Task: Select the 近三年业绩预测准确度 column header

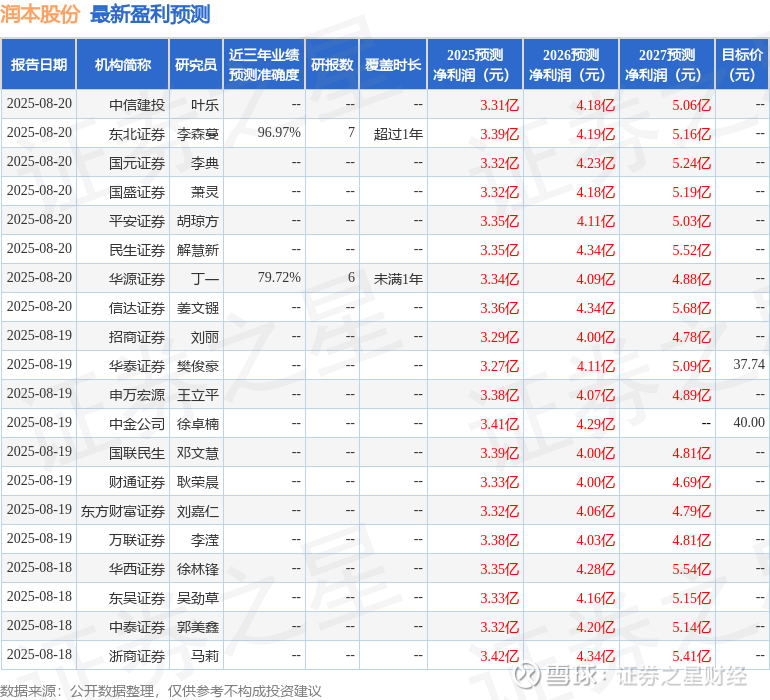Action: (x=264, y=64)
